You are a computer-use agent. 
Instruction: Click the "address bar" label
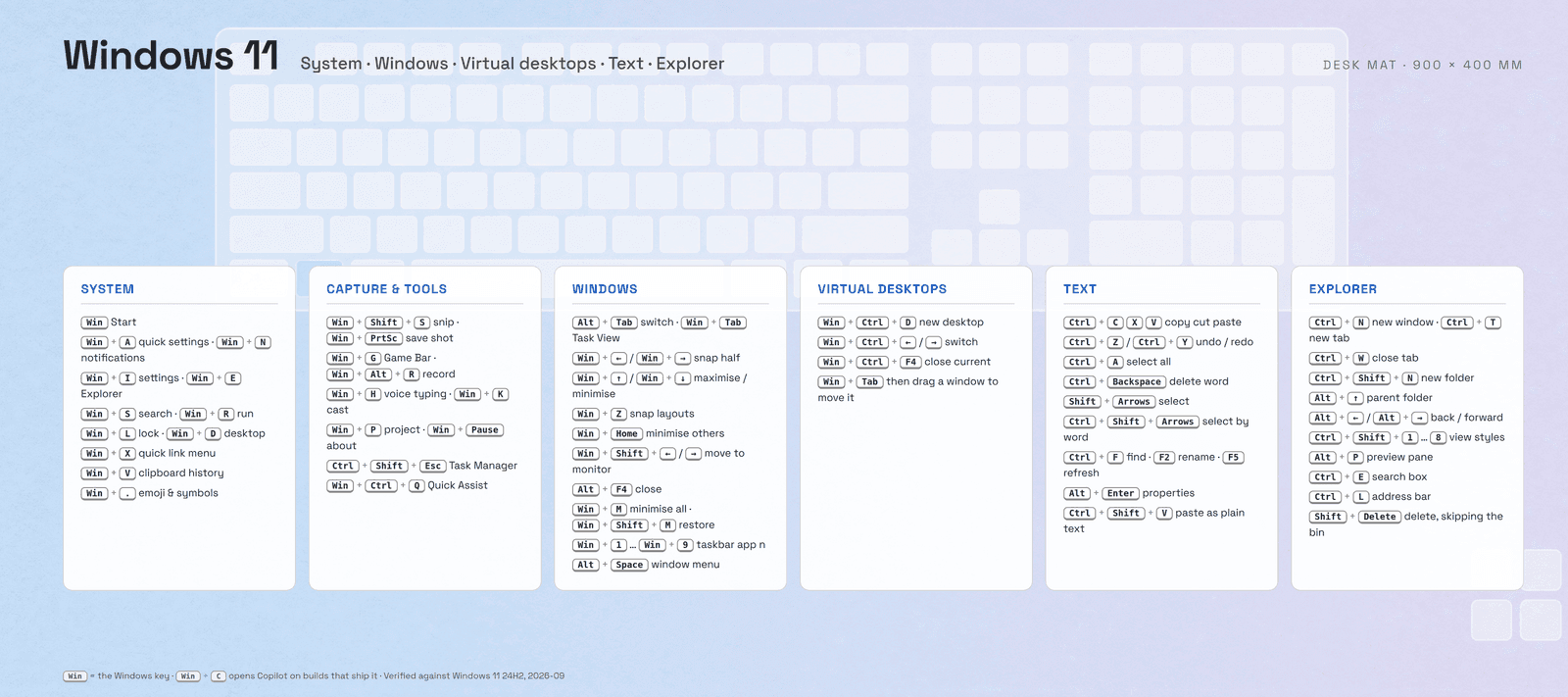pyautogui.click(x=1400, y=497)
